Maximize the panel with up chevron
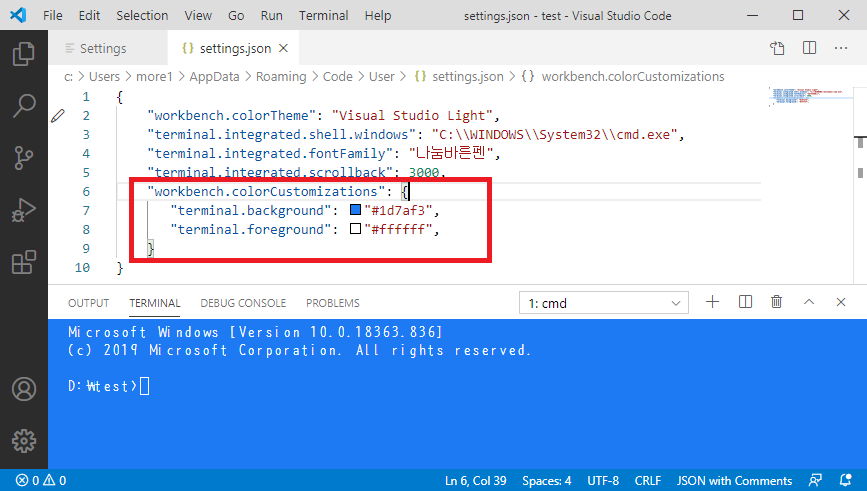Viewport: 867px width, 491px height. click(x=809, y=302)
